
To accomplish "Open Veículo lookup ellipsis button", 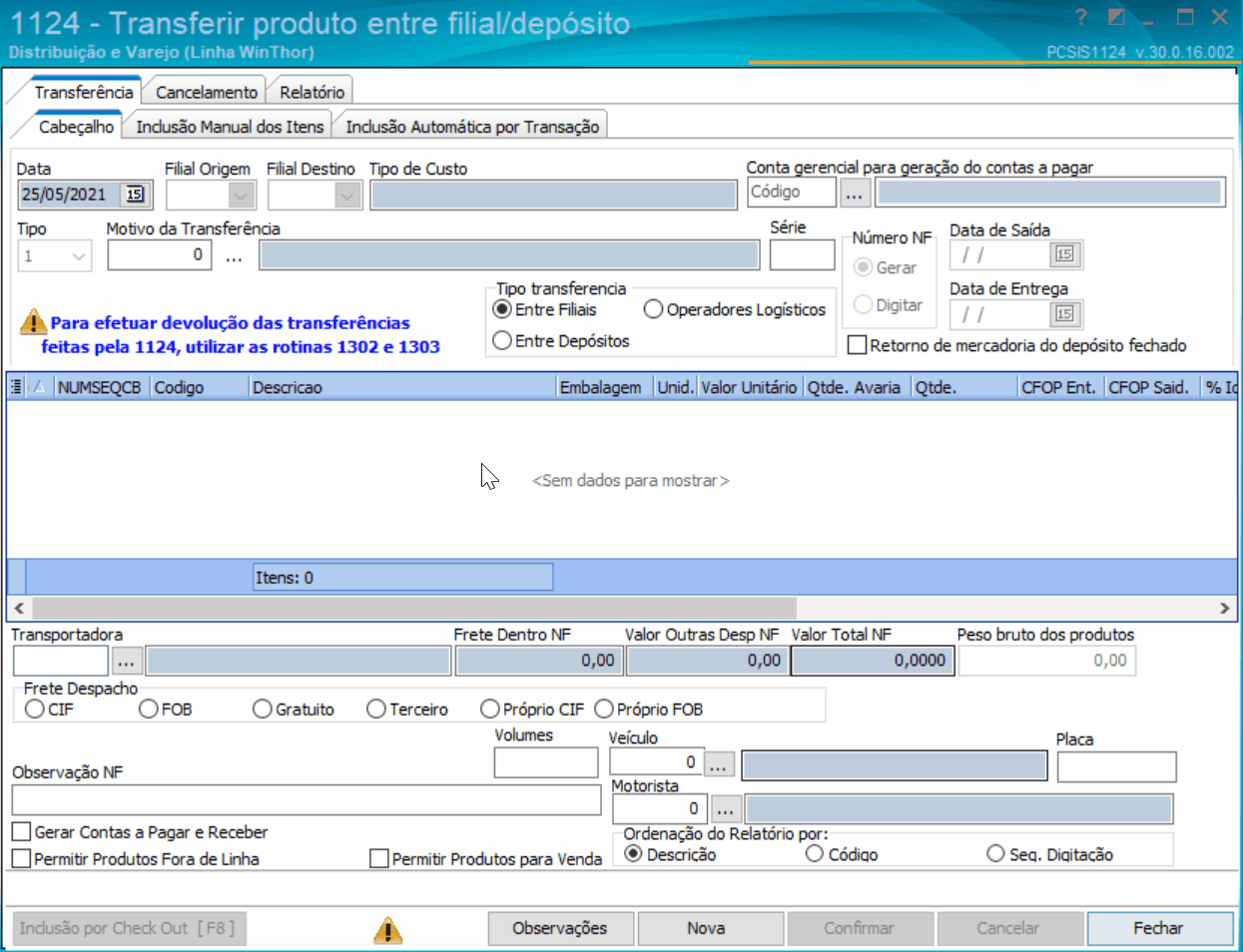I will point(719,764).
